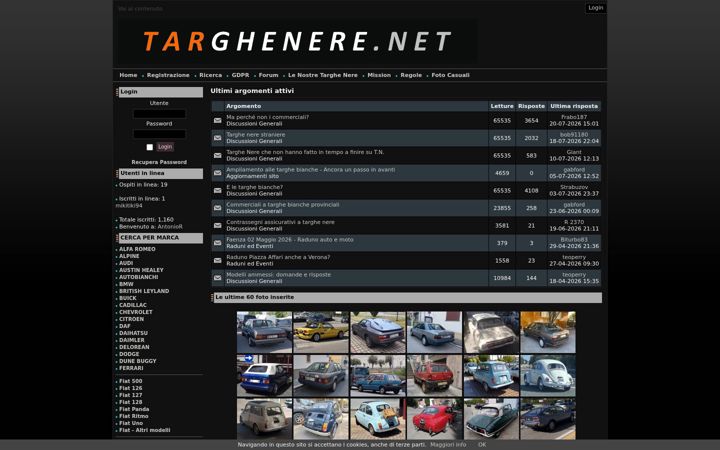Select ALFA ROMEO in brand list
This screenshot has width=720, height=450.
pyautogui.click(x=137, y=249)
